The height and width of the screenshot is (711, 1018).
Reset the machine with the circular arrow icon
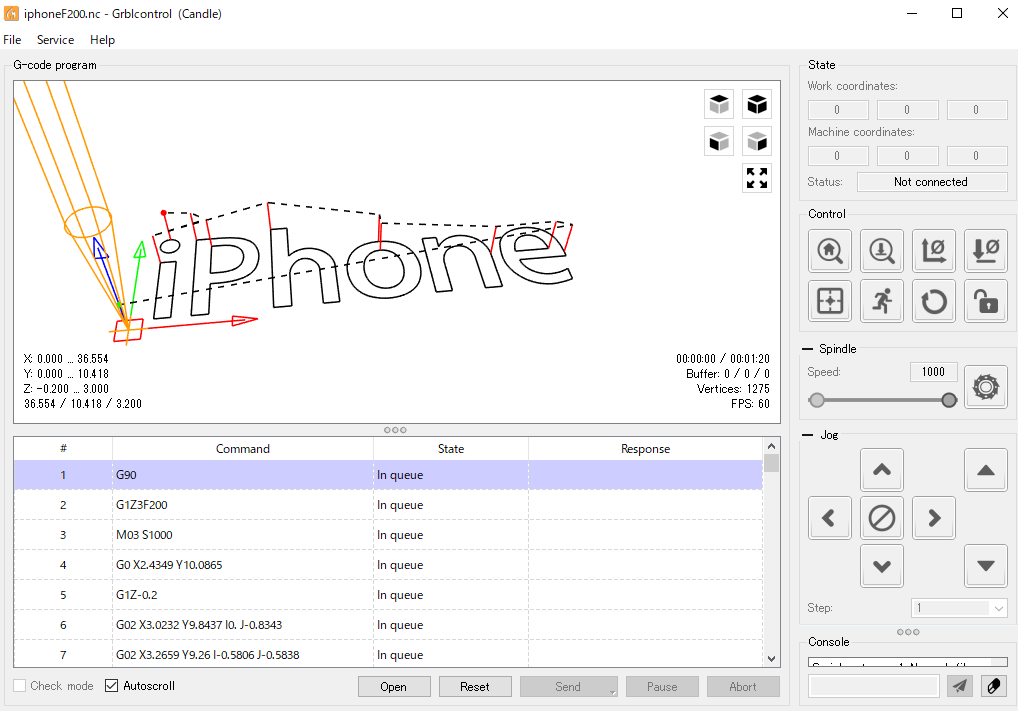coord(934,301)
